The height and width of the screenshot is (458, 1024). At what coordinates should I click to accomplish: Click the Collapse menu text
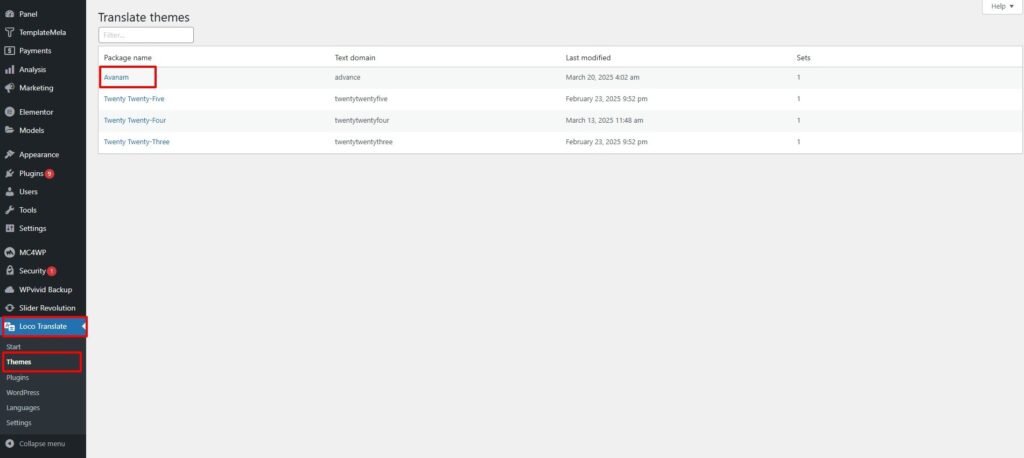[x=42, y=444]
